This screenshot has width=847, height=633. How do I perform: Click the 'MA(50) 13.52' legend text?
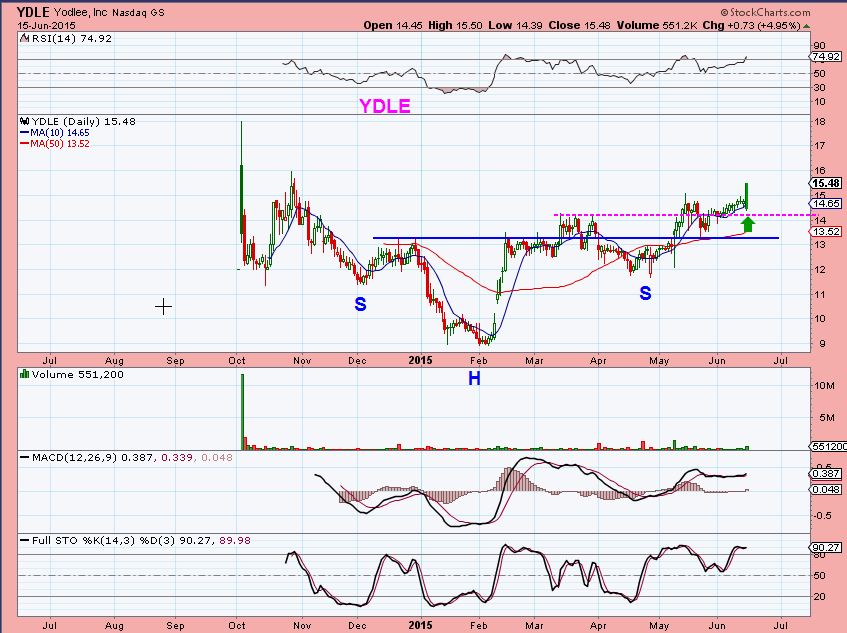coord(60,144)
